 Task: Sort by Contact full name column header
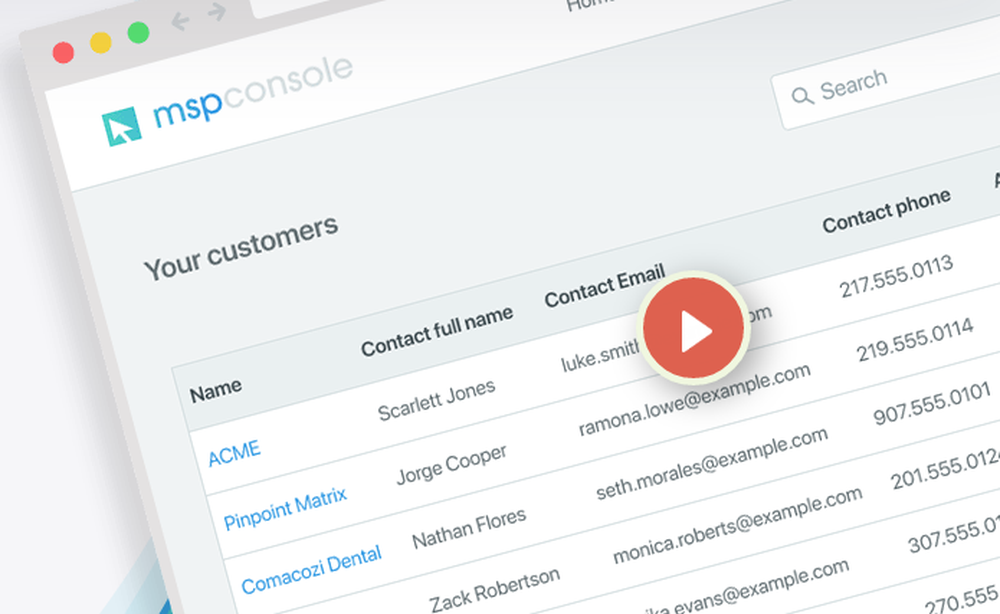click(x=437, y=330)
